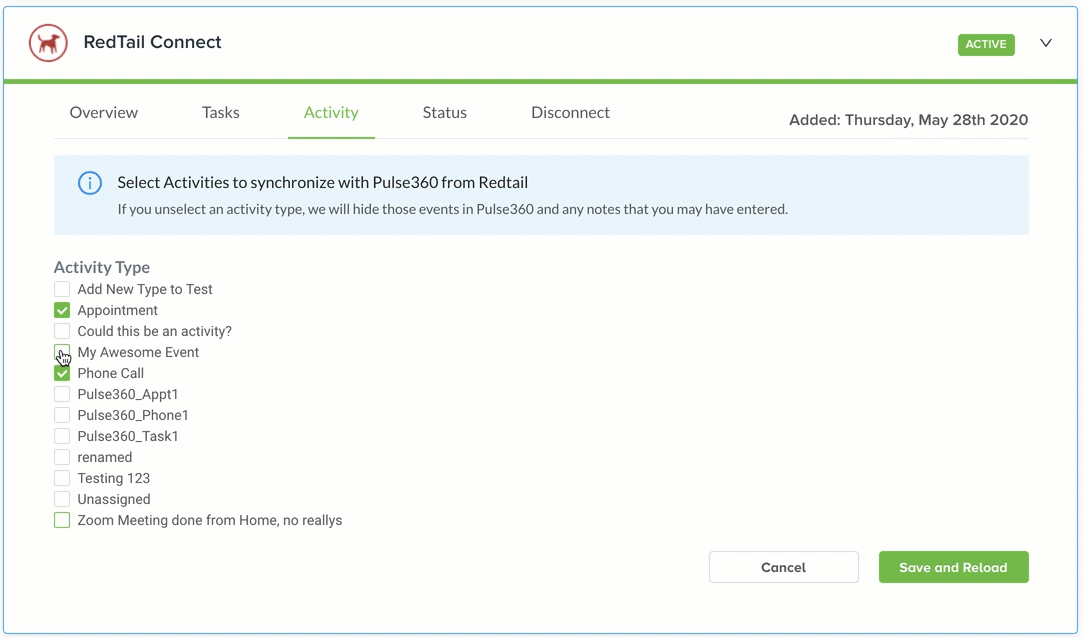Switch to the Overview tab

click(104, 113)
